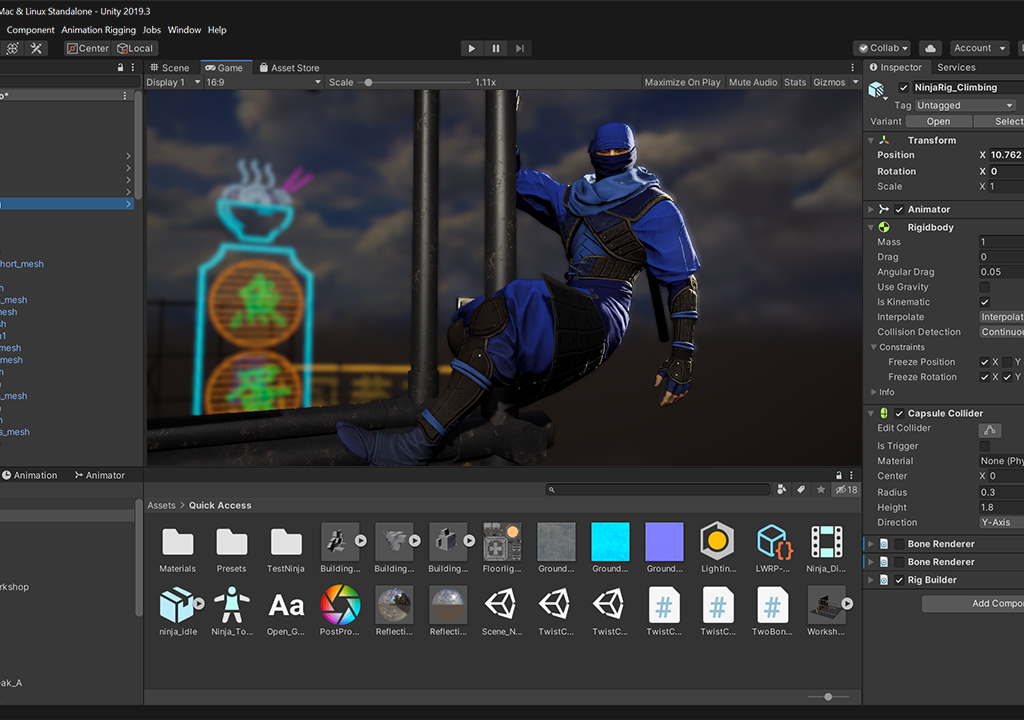Image resolution: width=1024 pixels, height=720 pixels.
Task: Toggle the hidden packages count icon
Action: tap(846, 489)
